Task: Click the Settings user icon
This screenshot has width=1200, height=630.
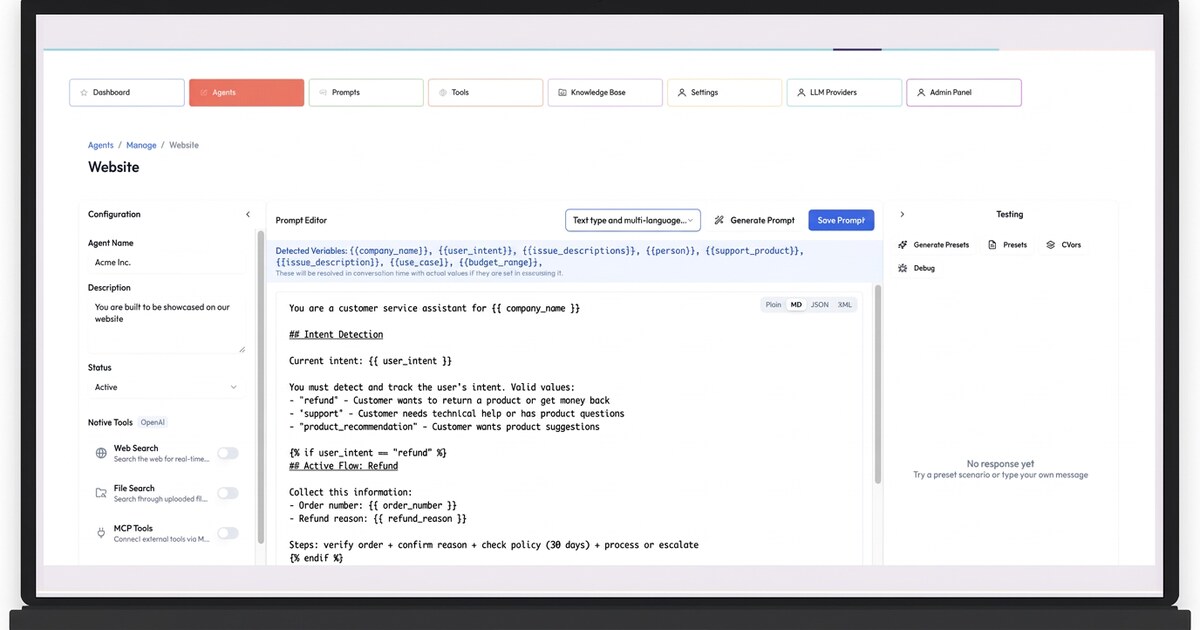Action: pos(682,93)
